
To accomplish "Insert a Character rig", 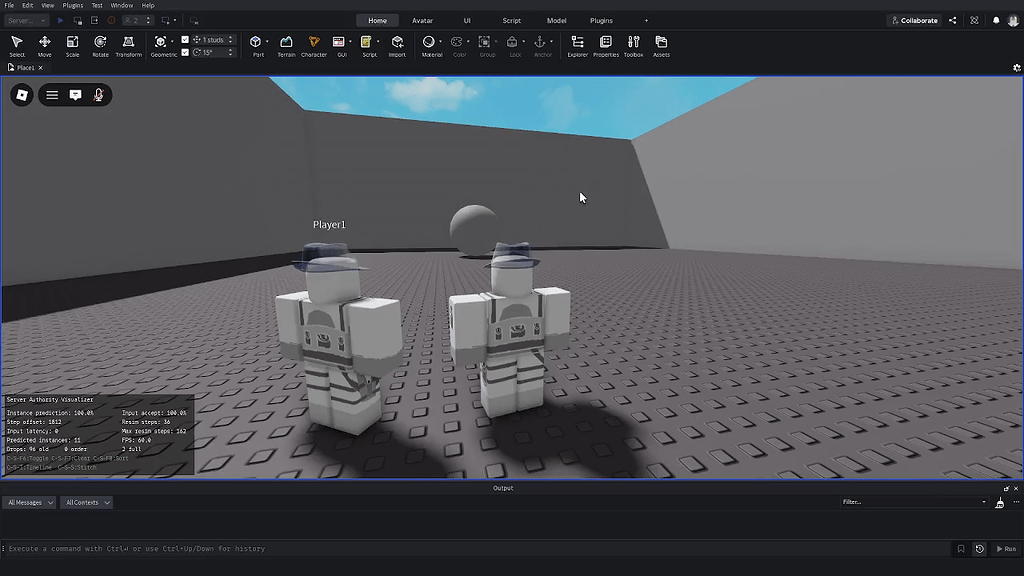I will coord(313,46).
